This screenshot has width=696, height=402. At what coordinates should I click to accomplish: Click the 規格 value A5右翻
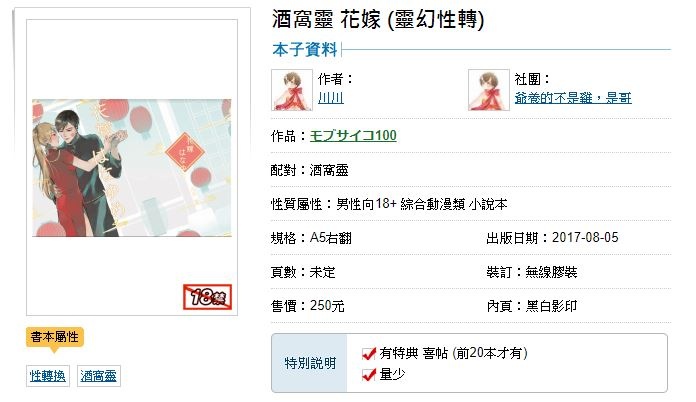coord(331,238)
